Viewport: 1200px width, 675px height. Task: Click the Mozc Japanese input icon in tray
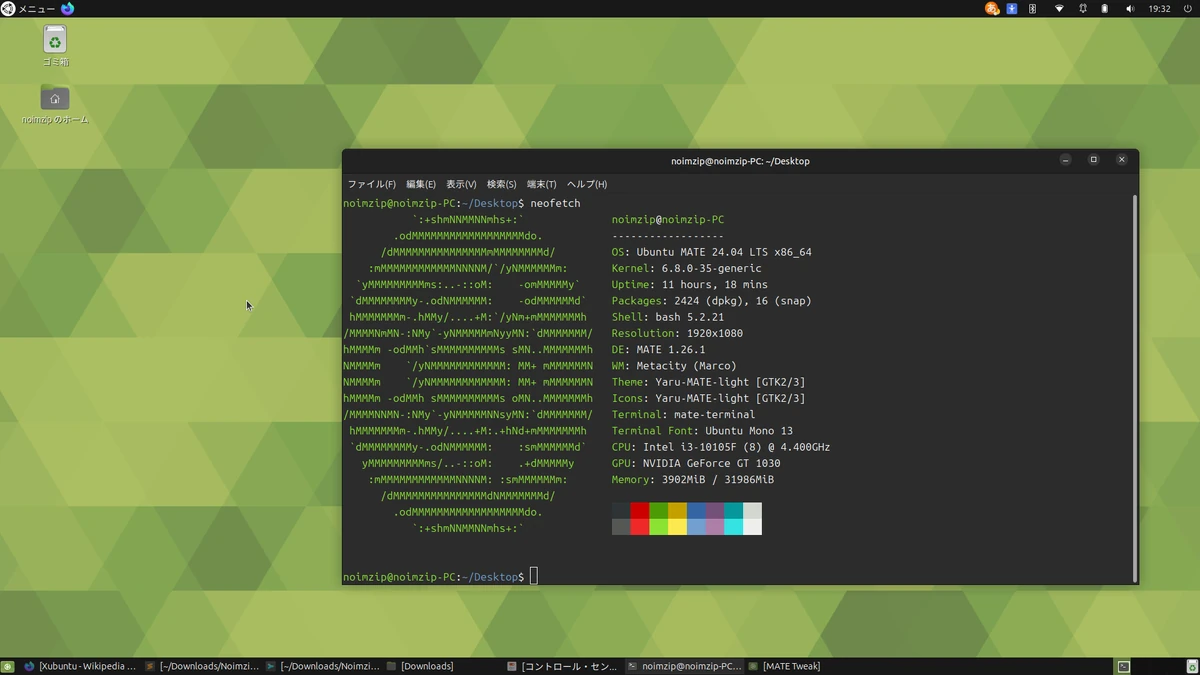[991, 8]
